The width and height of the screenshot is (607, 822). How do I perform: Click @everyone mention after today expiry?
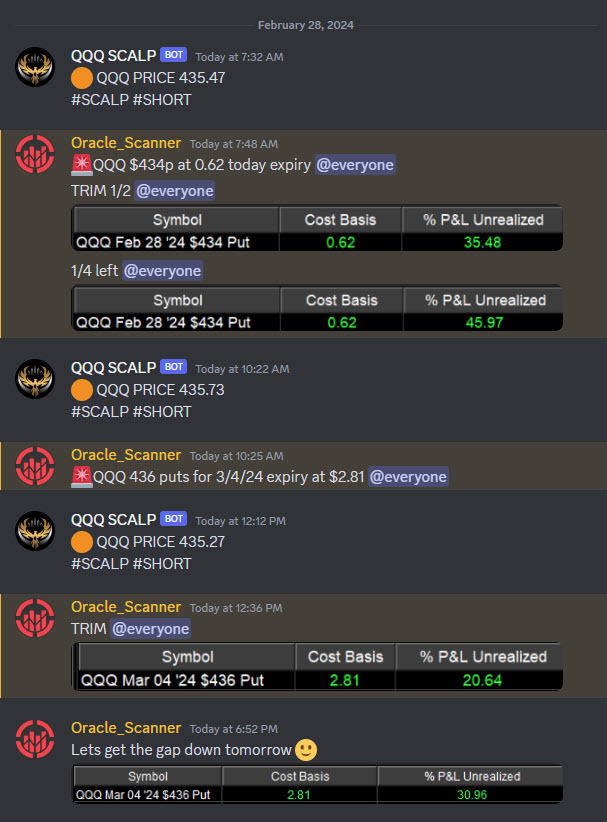pos(355,165)
